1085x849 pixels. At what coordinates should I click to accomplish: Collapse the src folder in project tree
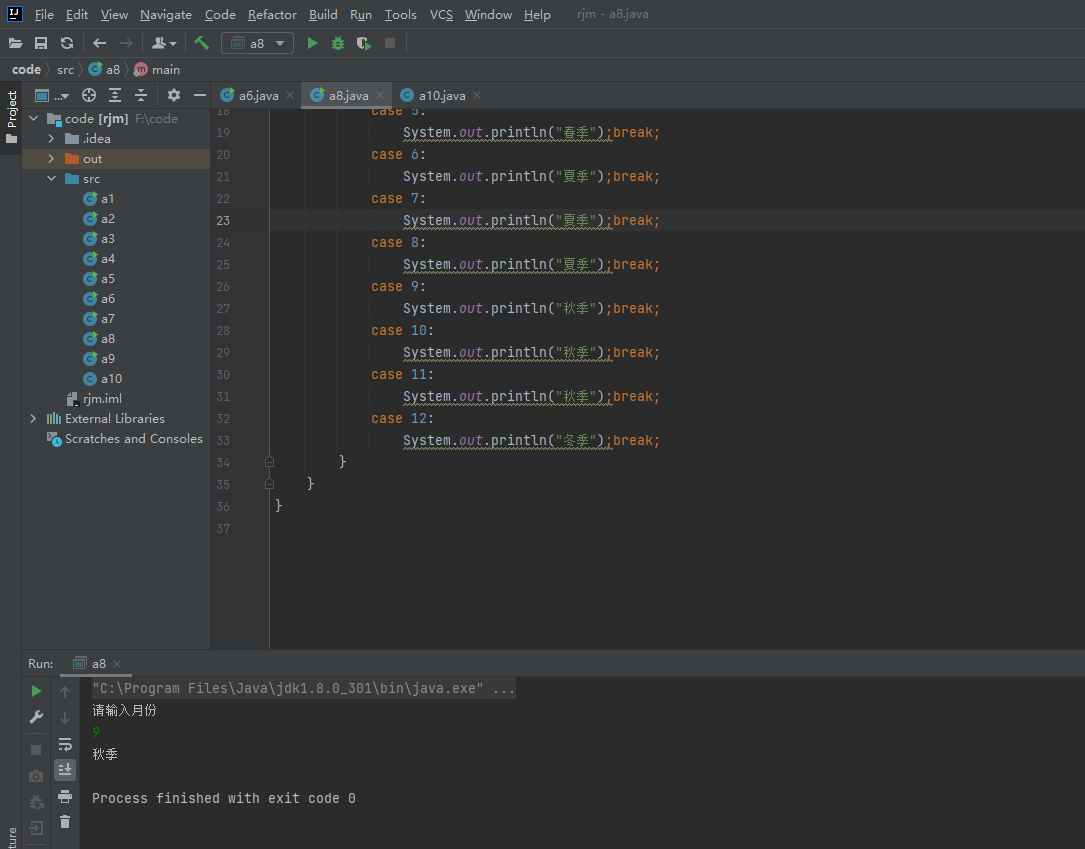point(51,179)
